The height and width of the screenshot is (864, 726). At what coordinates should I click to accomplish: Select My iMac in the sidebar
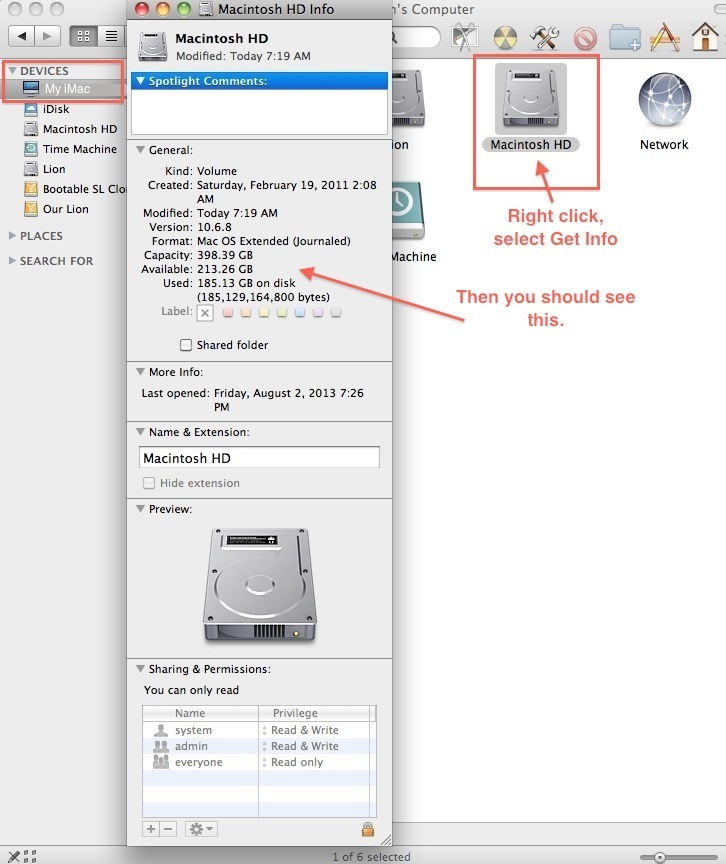tap(65, 89)
